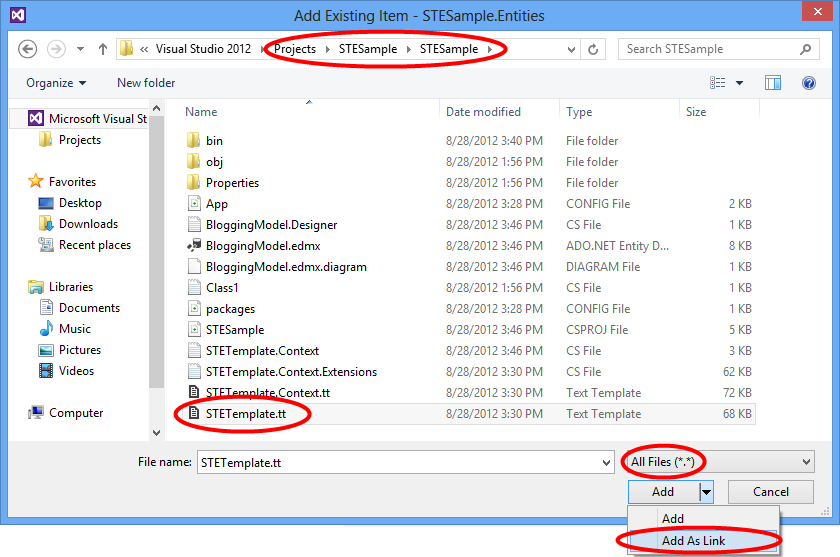Select the bin folder icon
This screenshot has width=840, height=557.
[x=194, y=140]
